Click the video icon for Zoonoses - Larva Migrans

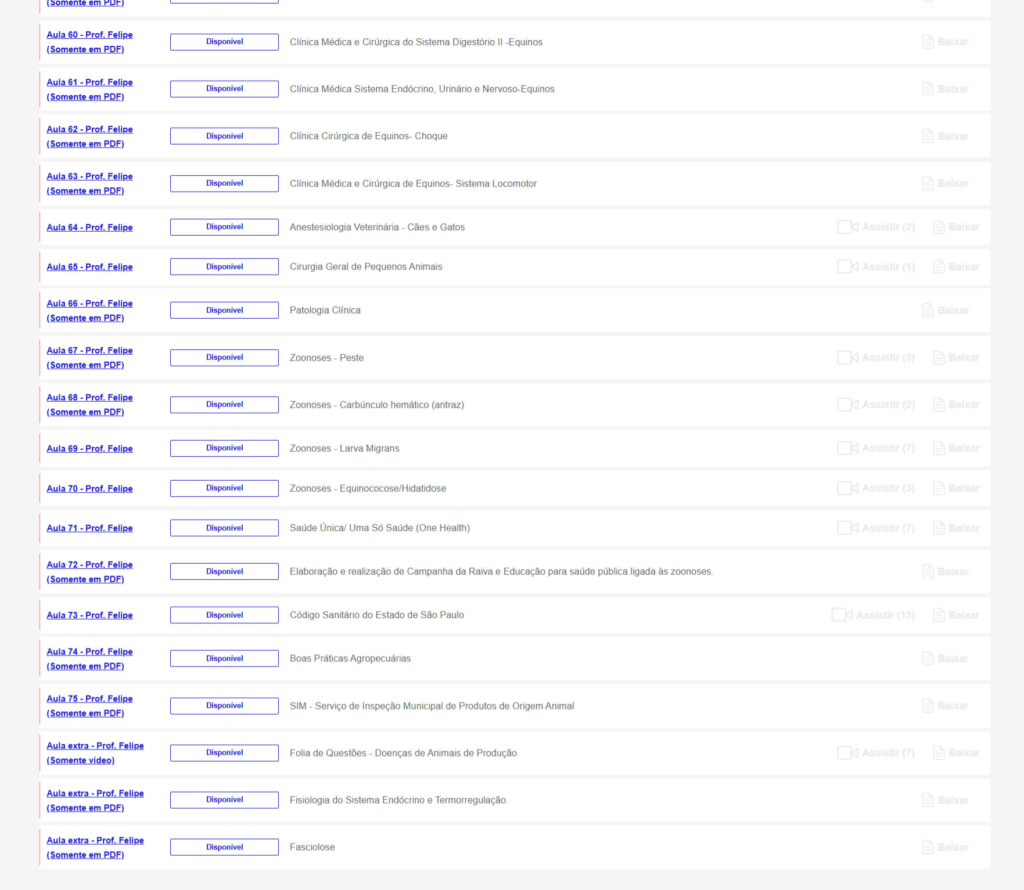[x=847, y=448]
